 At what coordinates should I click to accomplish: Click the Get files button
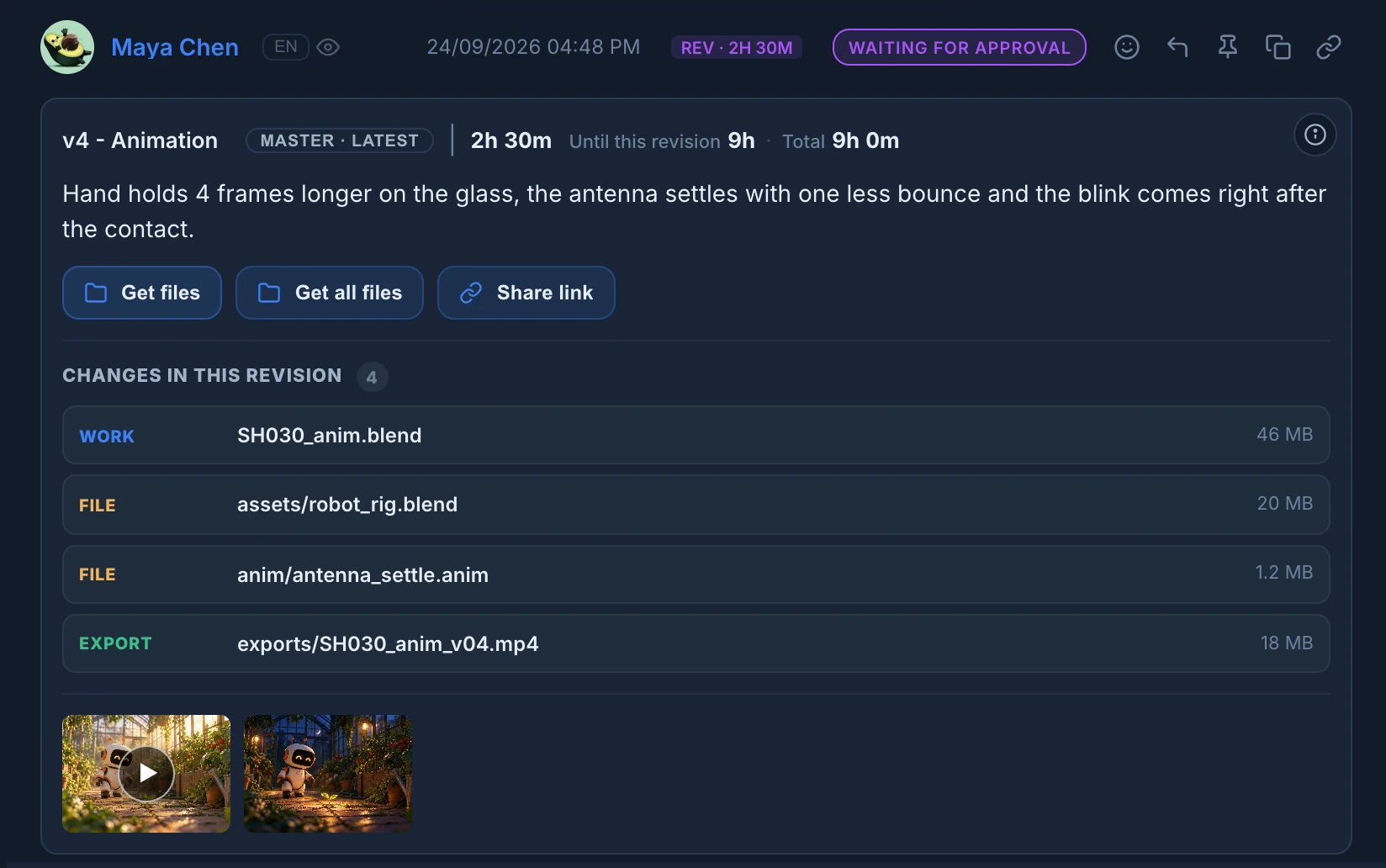click(142, 293)
